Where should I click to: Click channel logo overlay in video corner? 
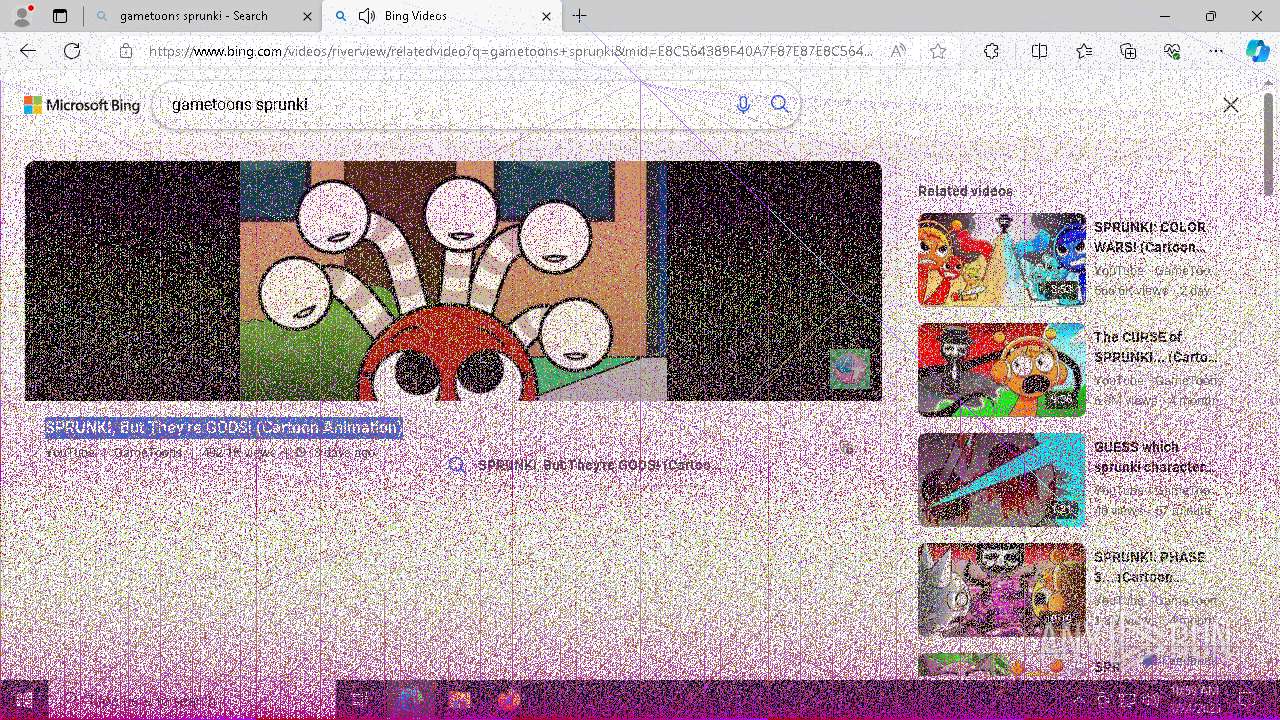click(x=850, y=369)
